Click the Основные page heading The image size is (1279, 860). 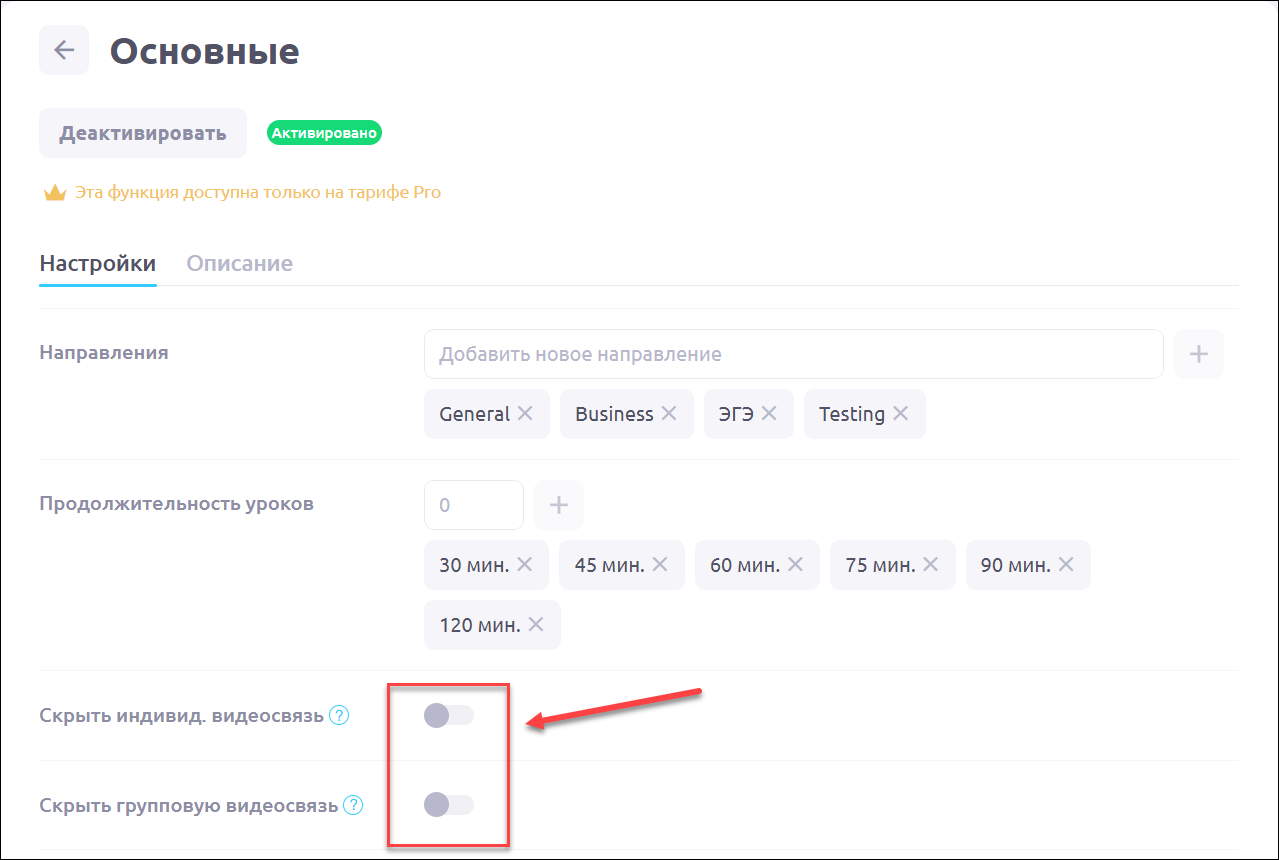(x=204, y=51)
